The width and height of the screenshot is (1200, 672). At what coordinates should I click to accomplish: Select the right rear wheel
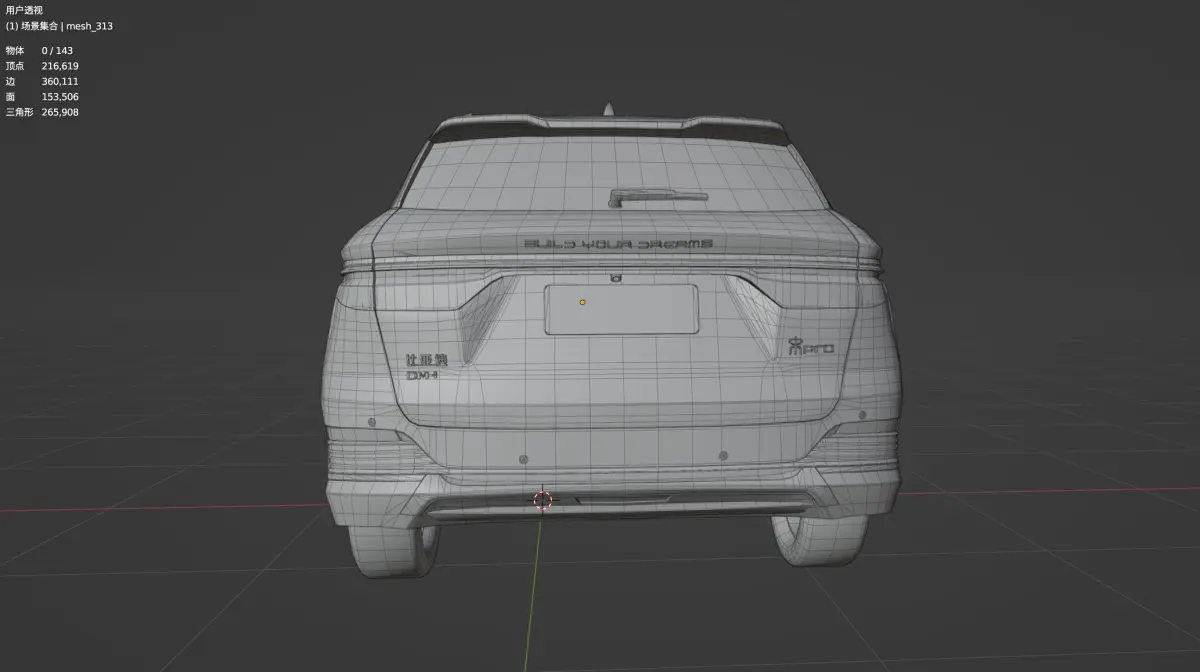tap(820, 541)
